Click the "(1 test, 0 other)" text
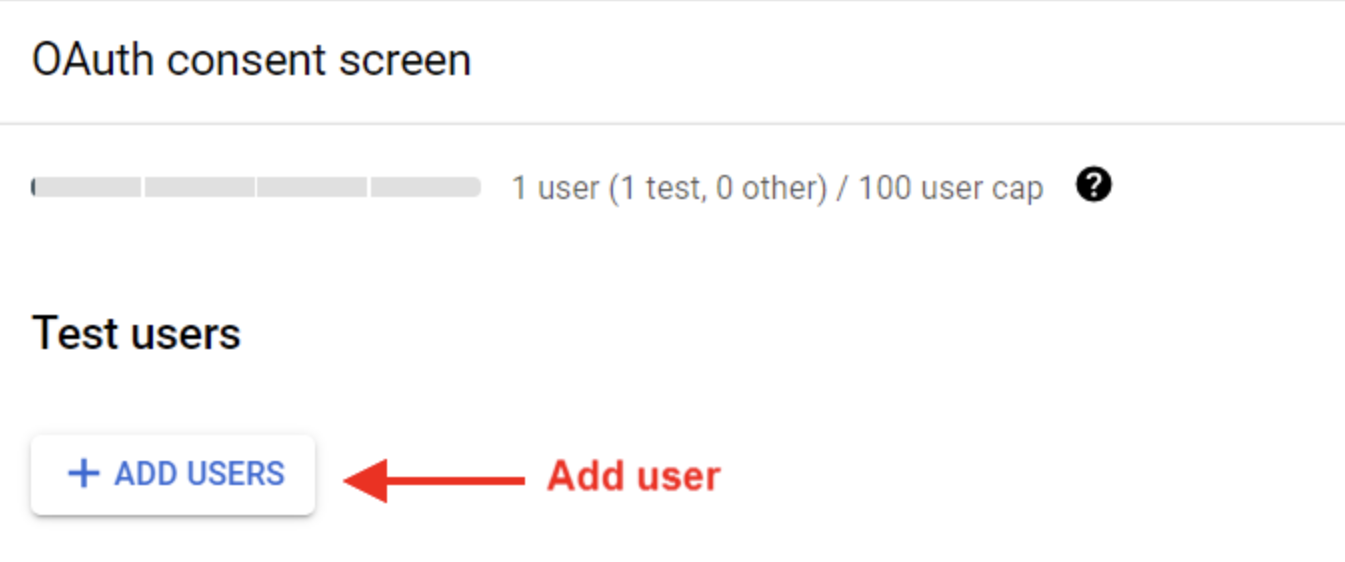Image resolution: width=1345 pixels, height=562 pixels. (718, 188)
